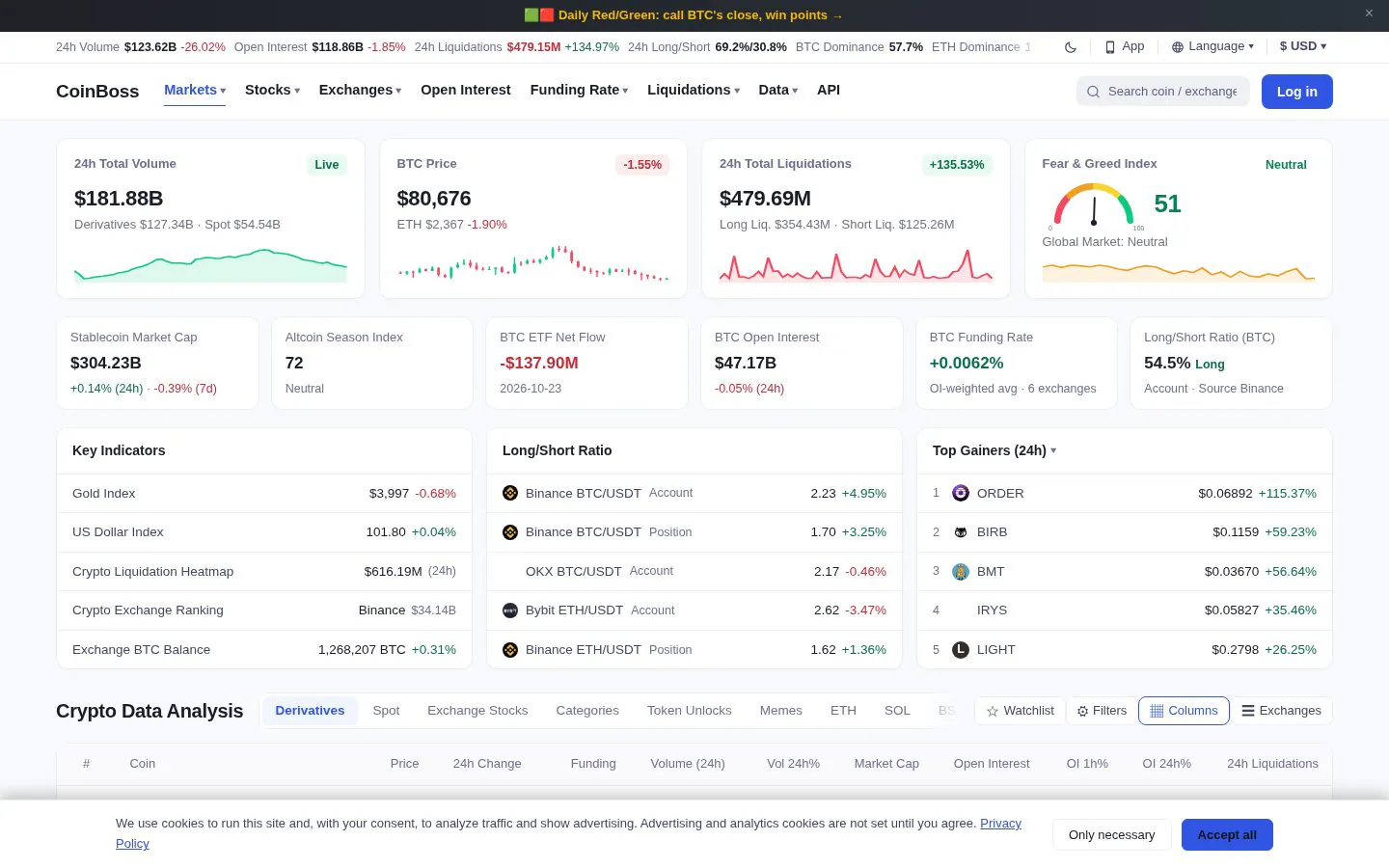Screen dimensions: 1389x868
Task: Switch to the SOL tab
Action: [x=897, y=711]
